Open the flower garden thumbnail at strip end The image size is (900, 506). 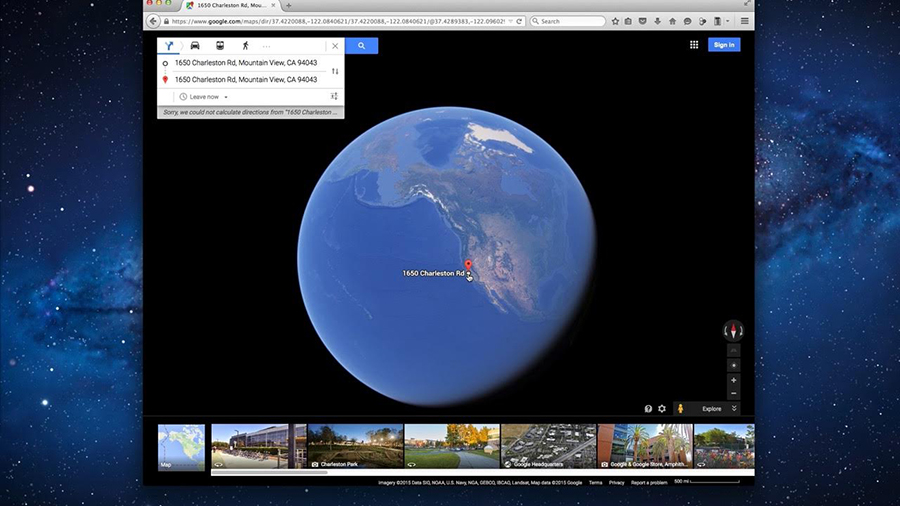coord(724,446)
